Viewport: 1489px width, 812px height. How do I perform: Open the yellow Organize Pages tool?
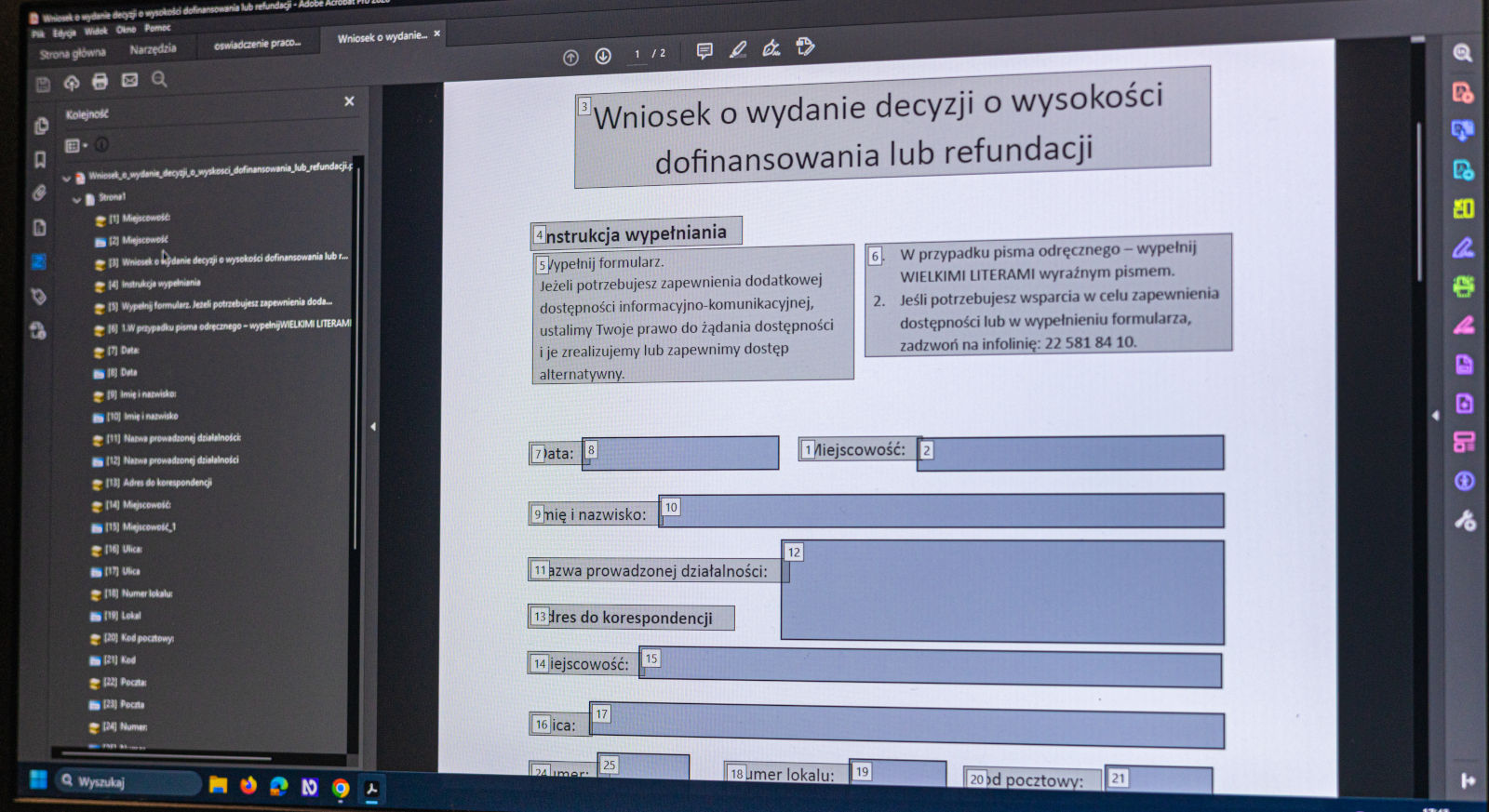(1463, 208)
